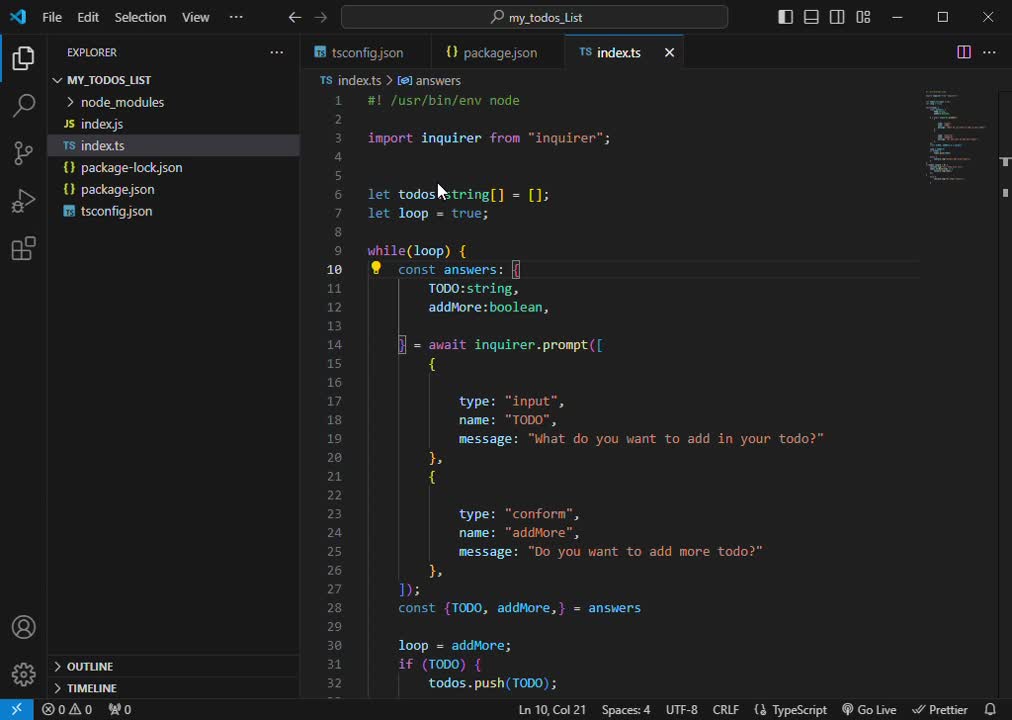Open the remote window status icon
This screenshot has height=720, width=1012.
[17, 710]
